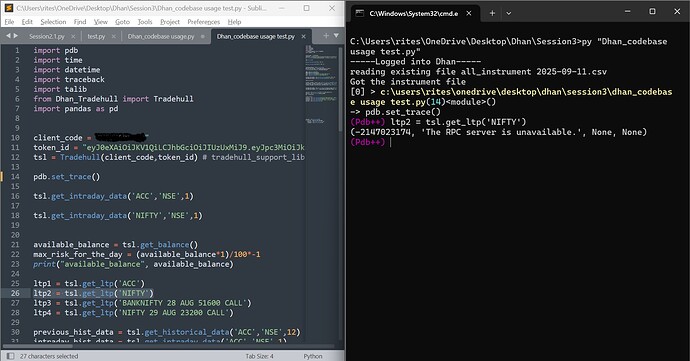Click "ltp1 = tsl.get_ltp('ACC')" line
Screen dimensions: 690x361
pyautogui.click(x=89, y=283)
